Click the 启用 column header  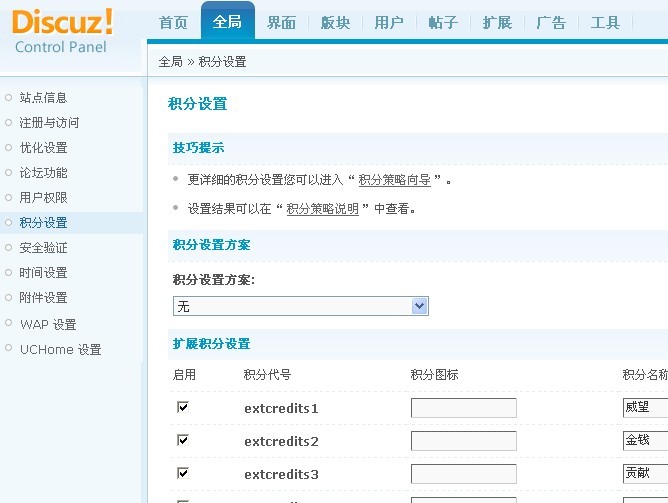(x=184, y=375)
